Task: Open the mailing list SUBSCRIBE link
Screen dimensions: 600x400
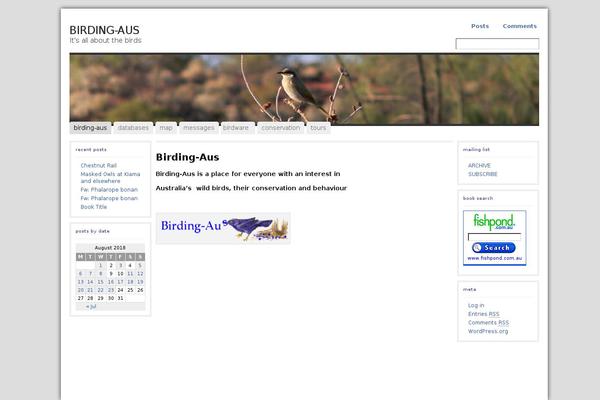Action: tap(483, 174)
